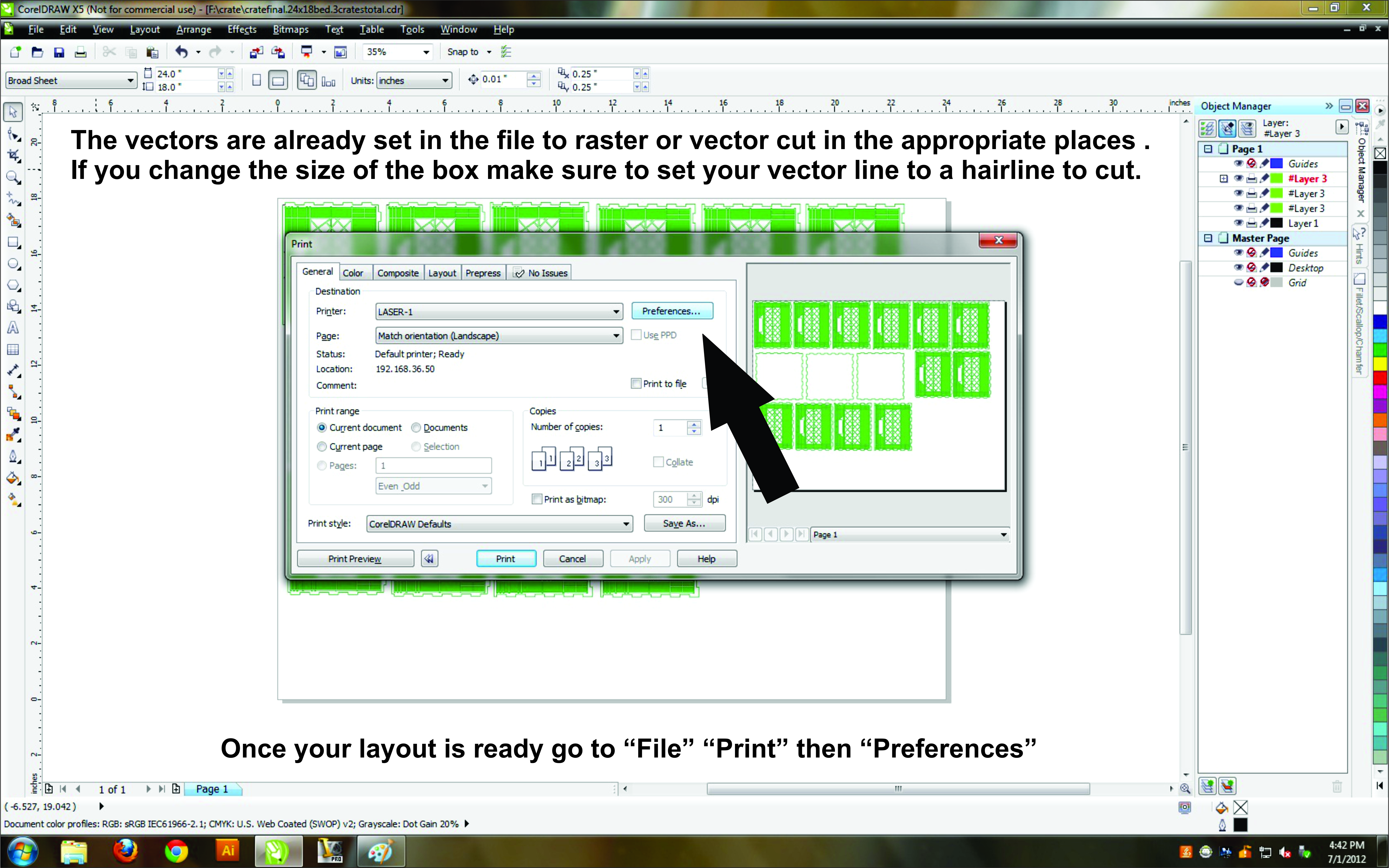Click the Print icon in toolbar
The image size is (1389, 868).
pos(81,52)
